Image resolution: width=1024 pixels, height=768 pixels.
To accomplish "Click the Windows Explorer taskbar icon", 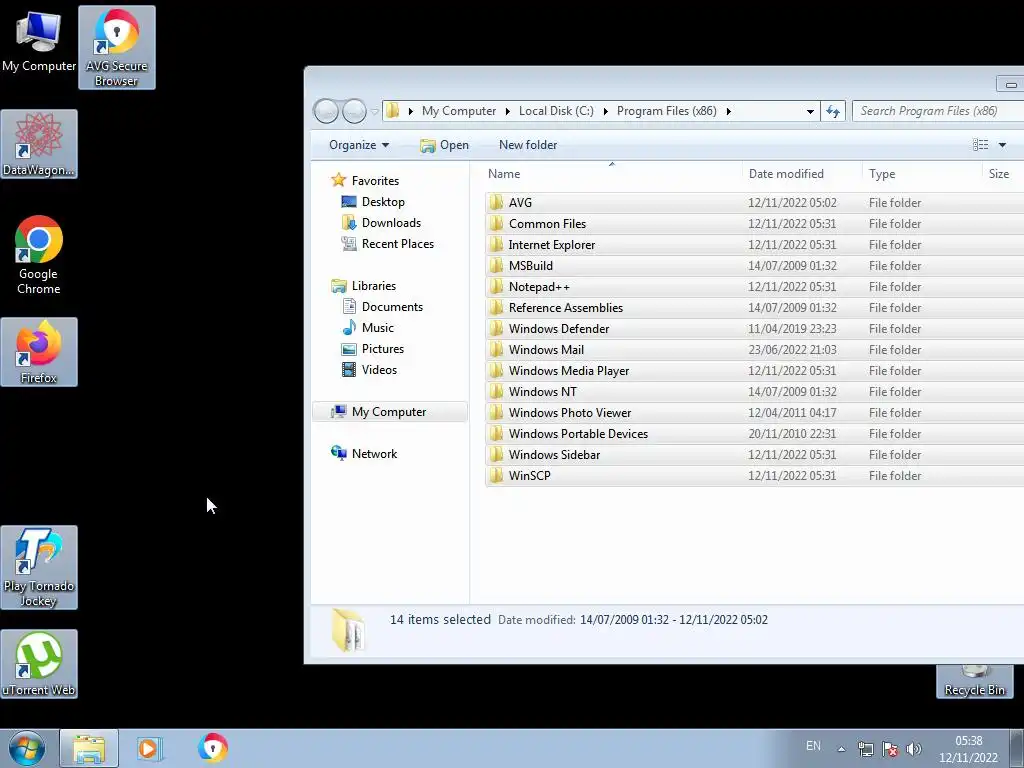I will 89,748.
